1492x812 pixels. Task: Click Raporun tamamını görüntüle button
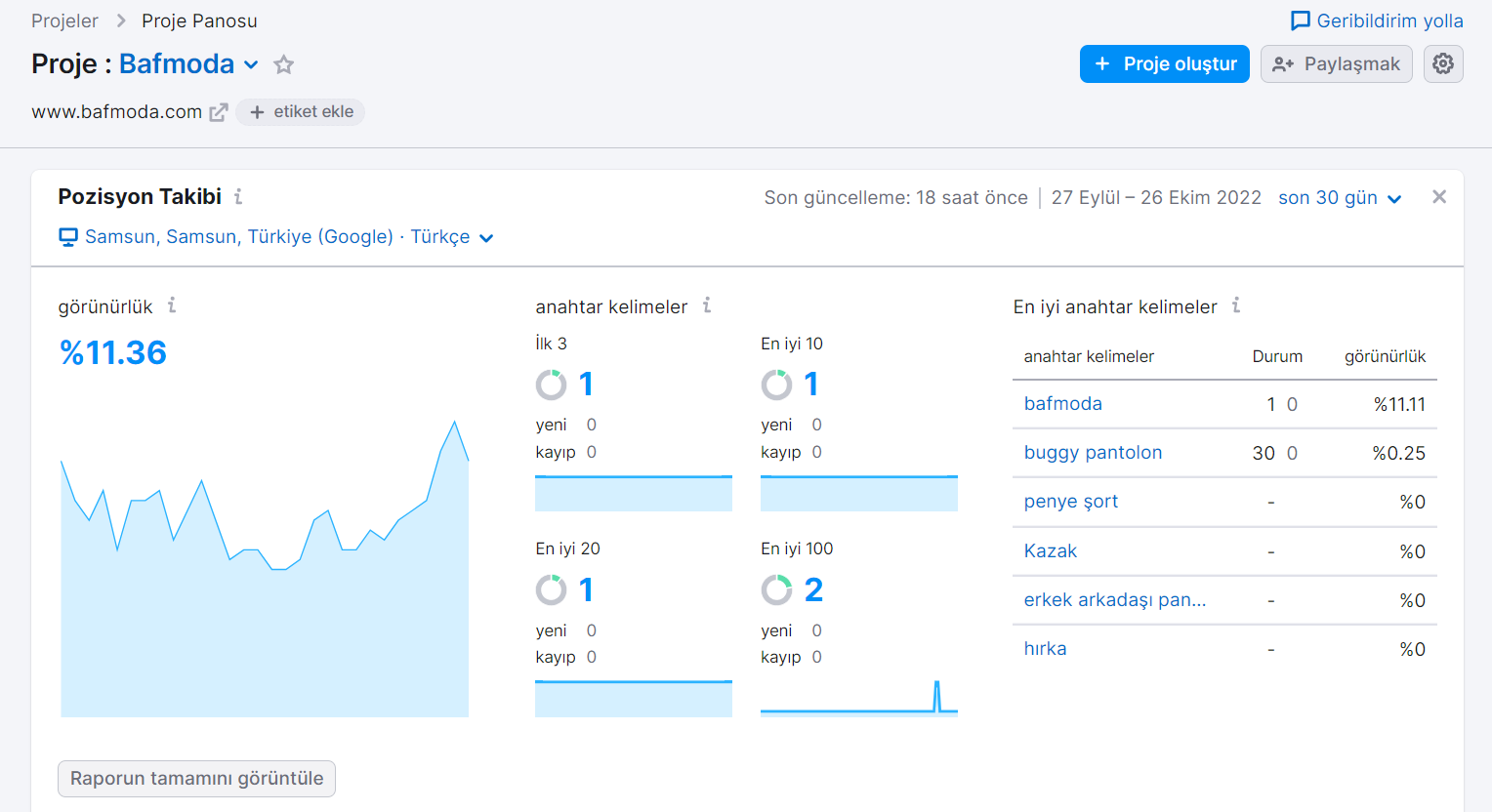click(x=197, y=779)
